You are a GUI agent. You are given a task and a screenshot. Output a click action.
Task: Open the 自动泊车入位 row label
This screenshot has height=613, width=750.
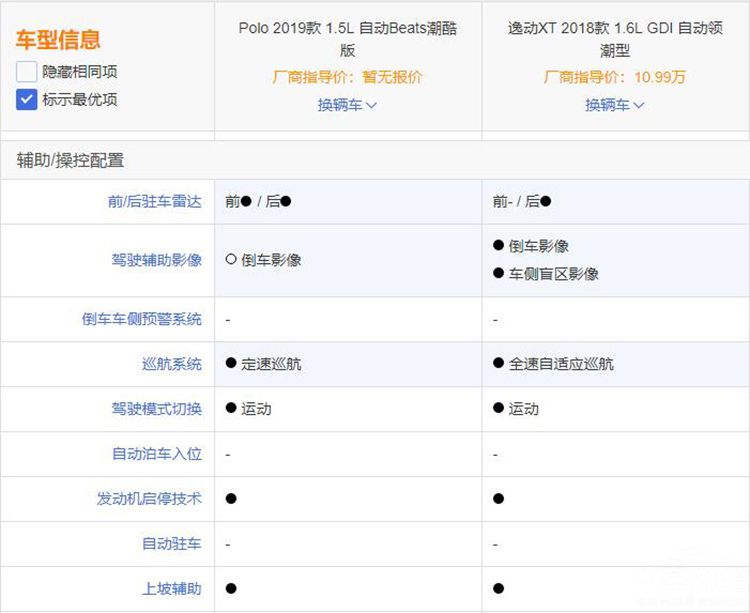[x=156, y=454]
